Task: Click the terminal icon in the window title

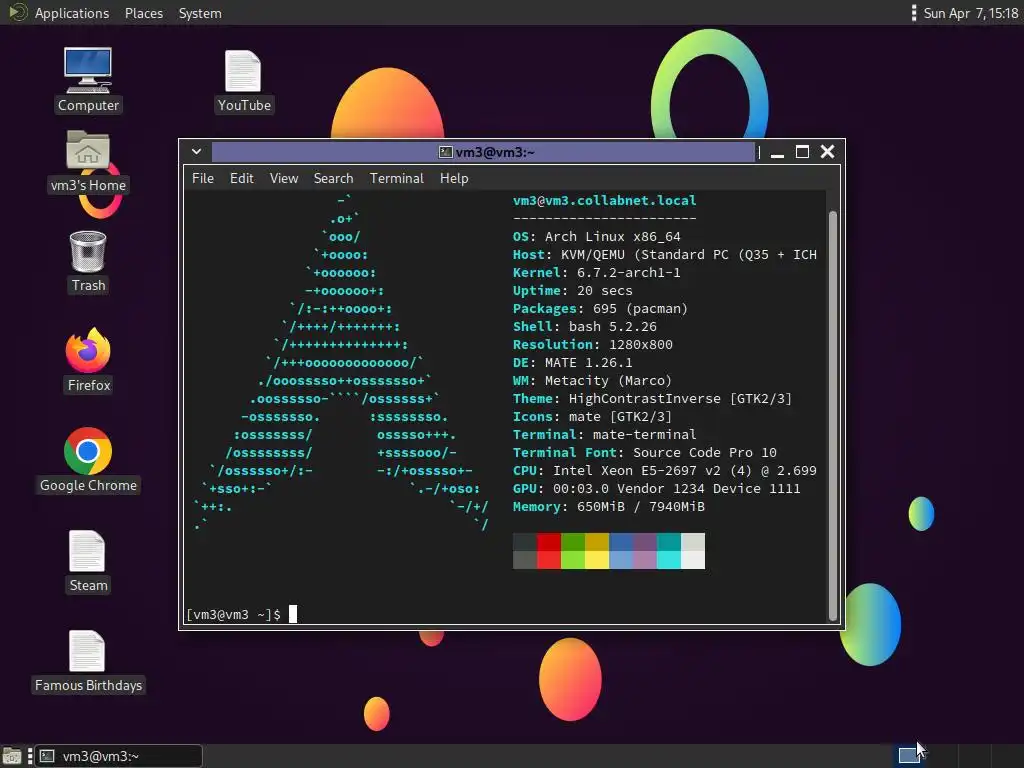Action: click(x=445, y=152)
